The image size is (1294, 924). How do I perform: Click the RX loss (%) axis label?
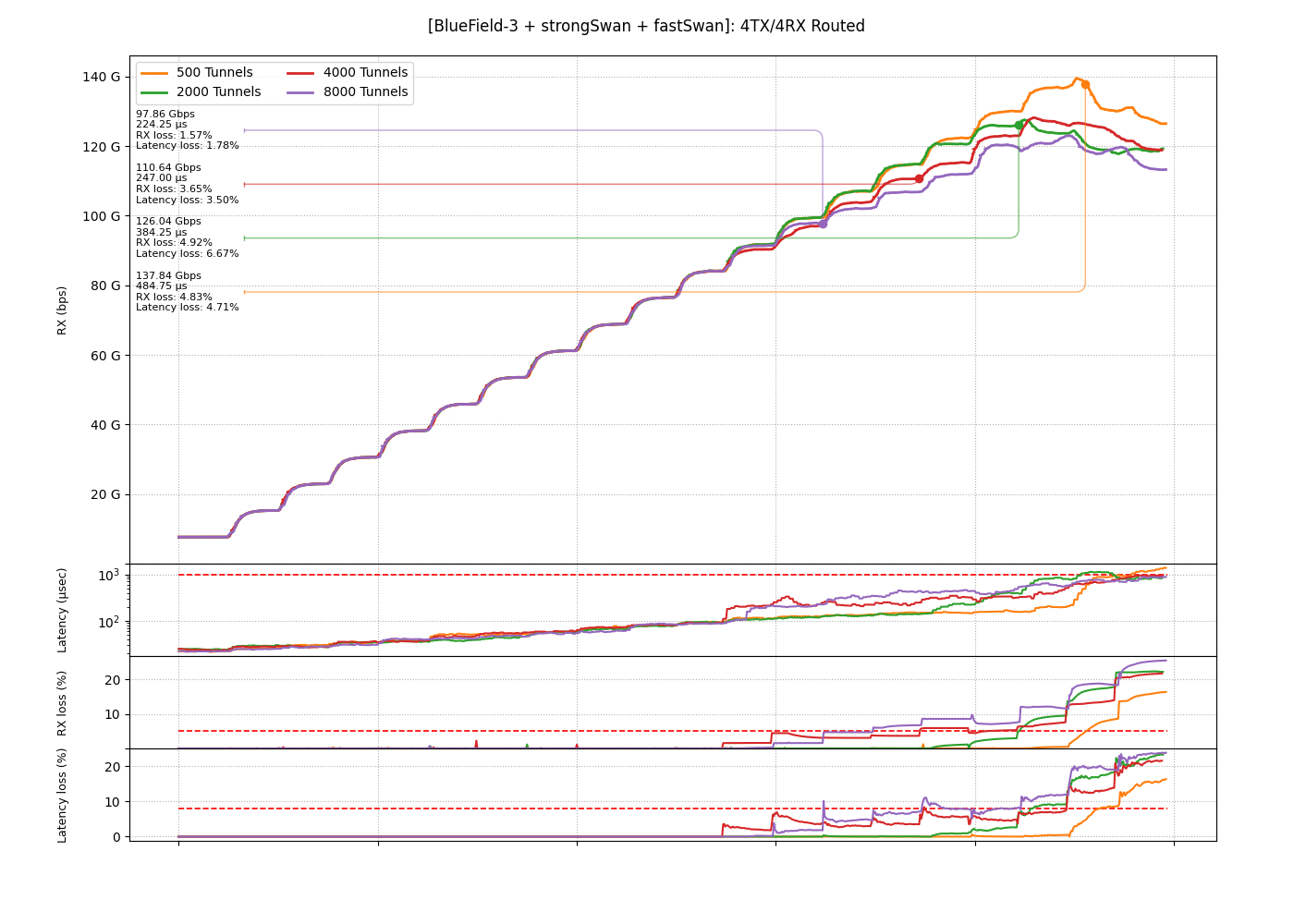coord(62,703)
